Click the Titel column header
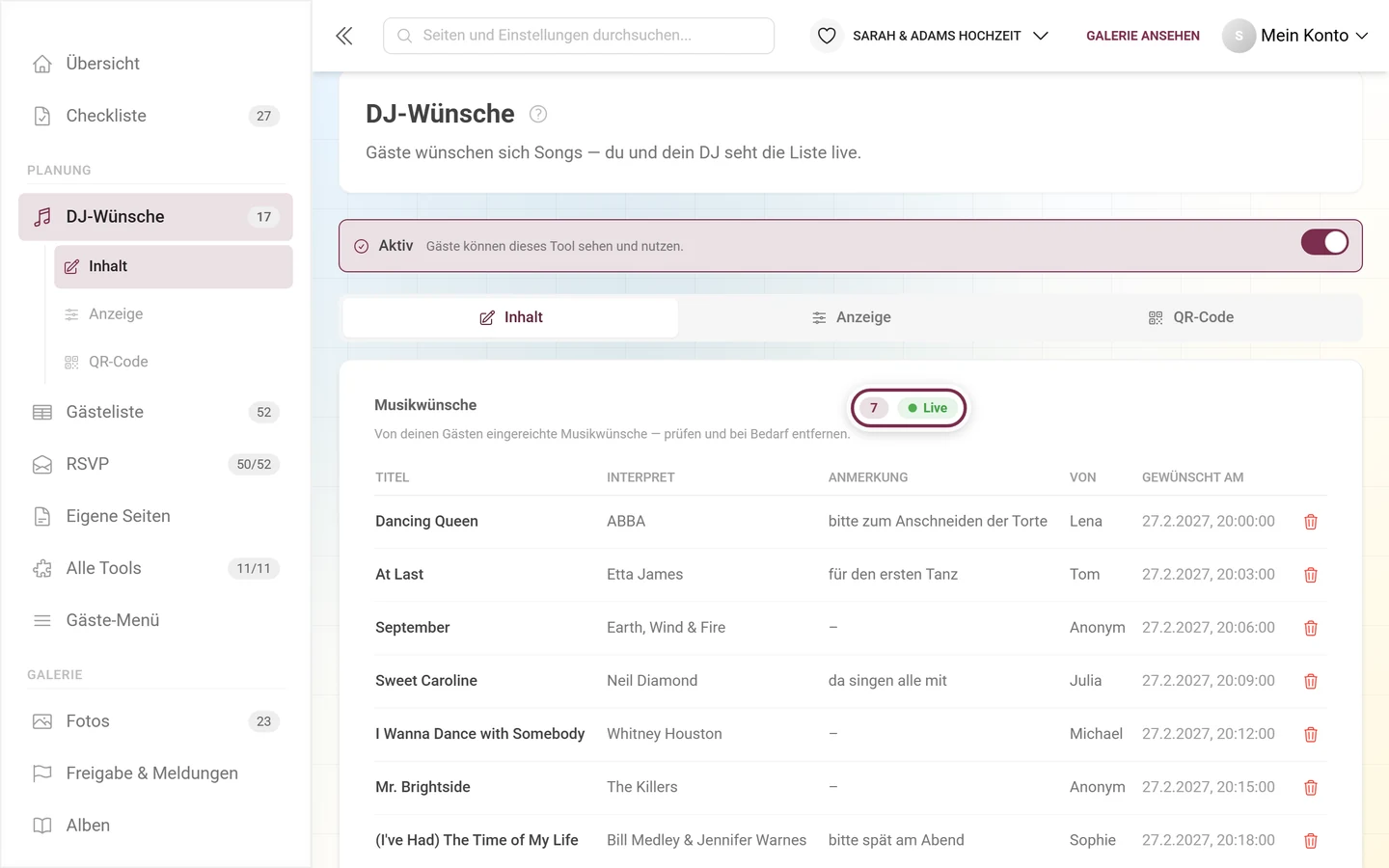 (393, 477)
